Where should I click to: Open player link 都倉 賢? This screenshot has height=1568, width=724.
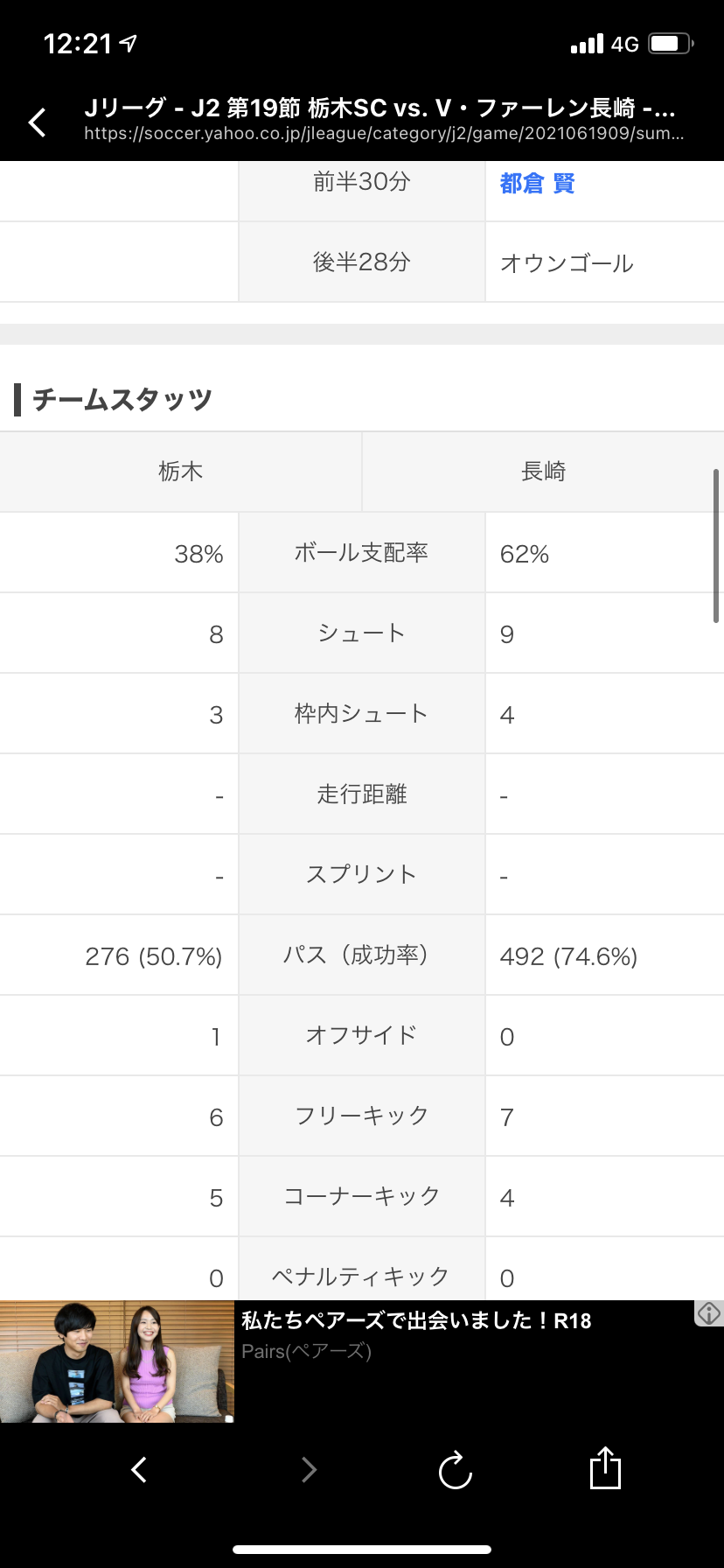pos(537,183)
